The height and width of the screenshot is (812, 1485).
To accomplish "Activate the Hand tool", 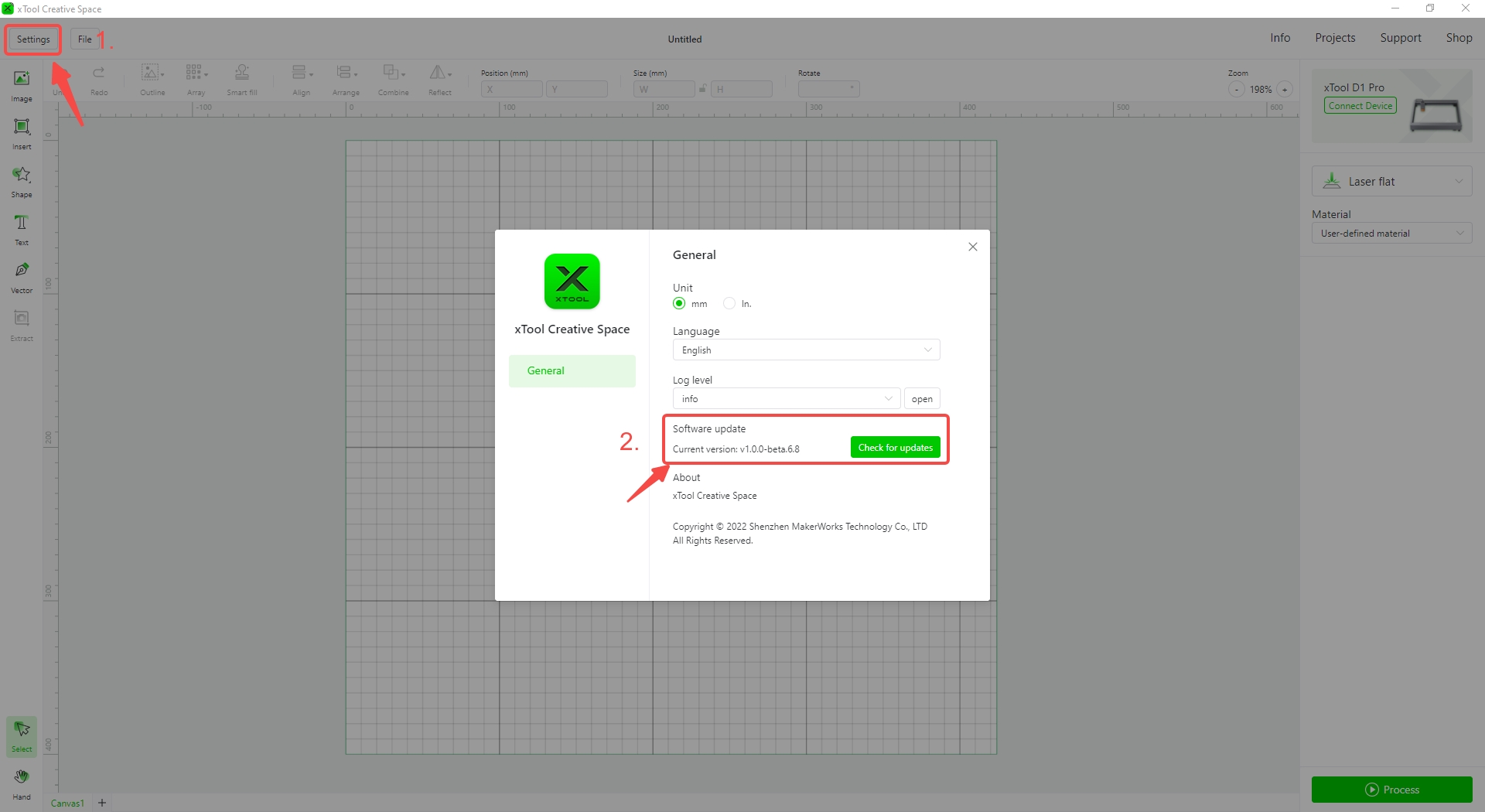I will click(21, 781).
